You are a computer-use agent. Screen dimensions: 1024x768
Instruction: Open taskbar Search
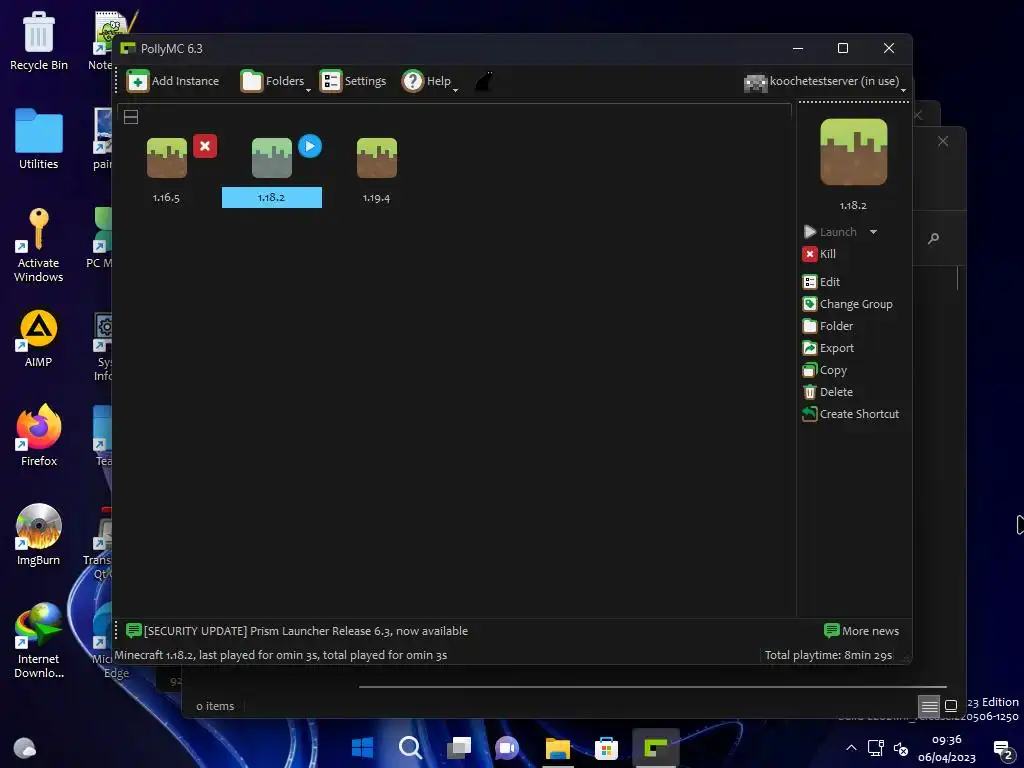[411, 748]
